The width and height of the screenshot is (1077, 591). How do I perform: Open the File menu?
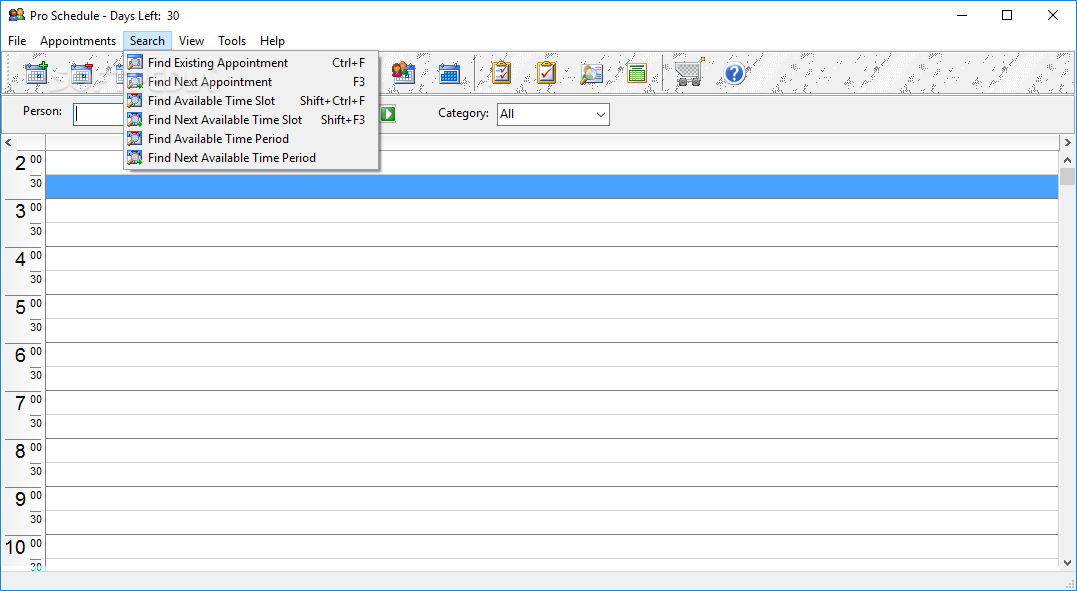click(x=17, y=41)
